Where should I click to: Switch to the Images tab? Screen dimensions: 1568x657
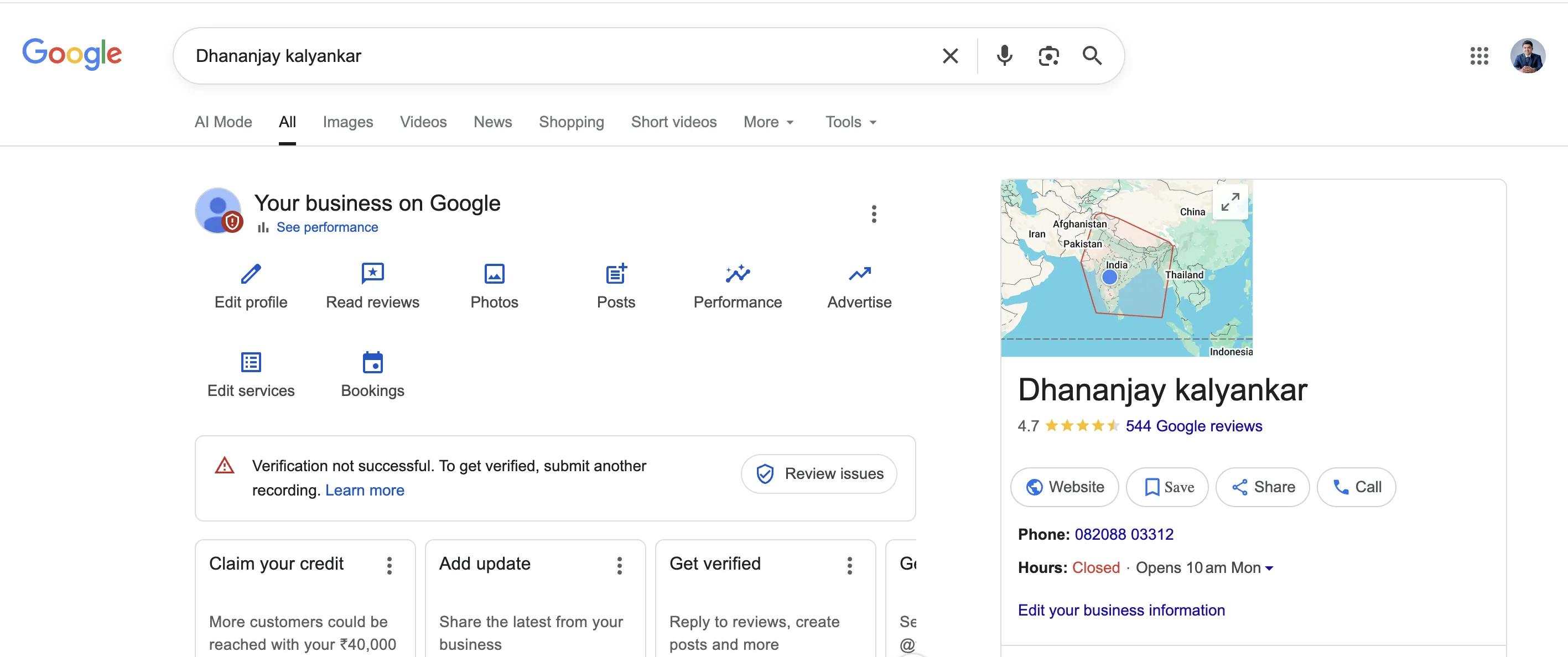(347, 122)
